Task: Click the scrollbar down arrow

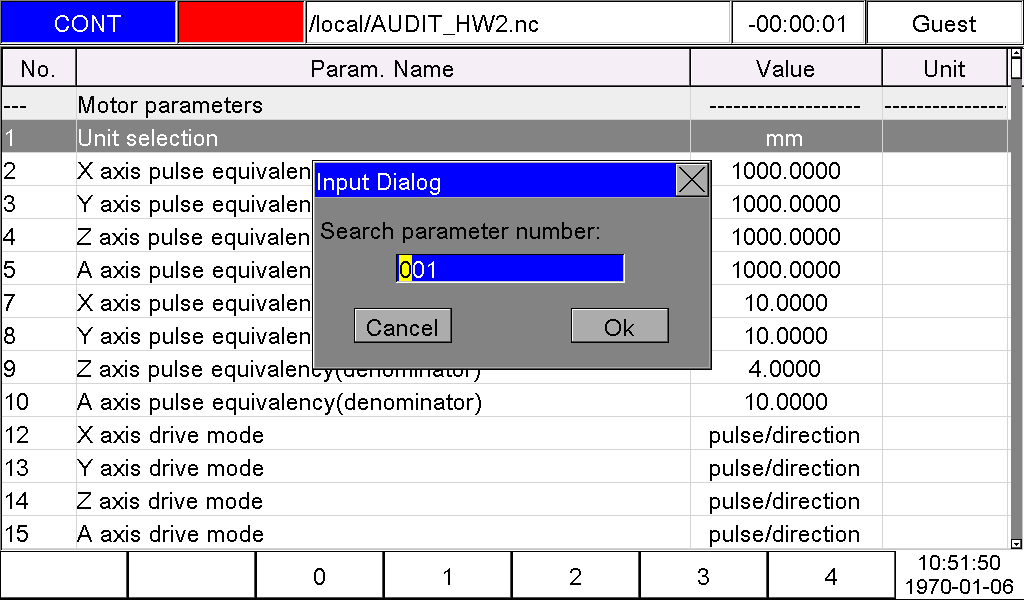Action: click(1016, 543)
